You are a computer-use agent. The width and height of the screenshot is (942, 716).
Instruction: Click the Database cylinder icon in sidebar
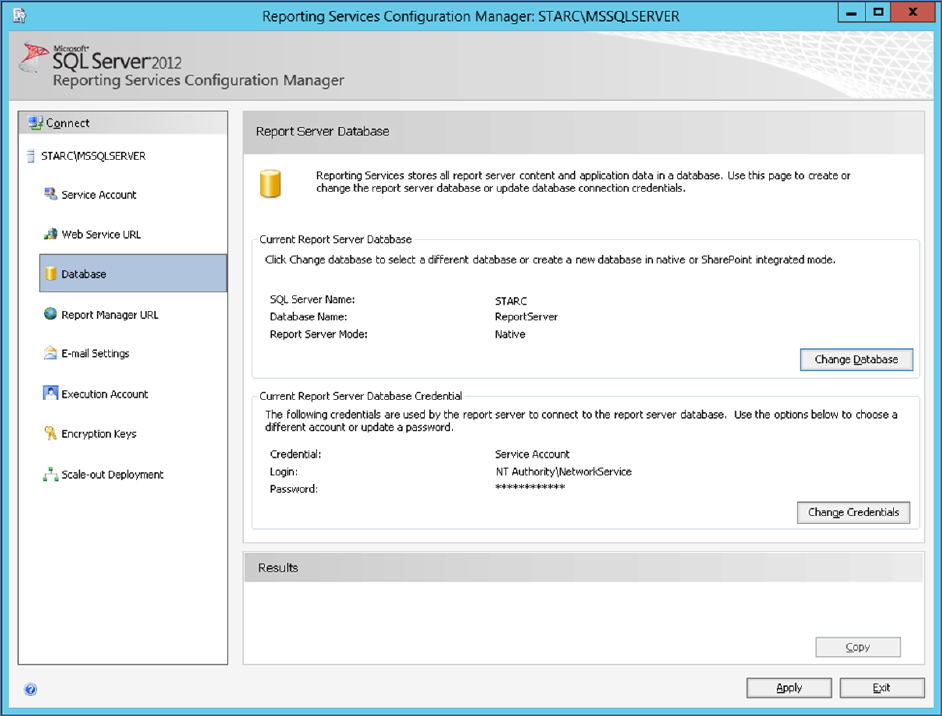[50, 274]
